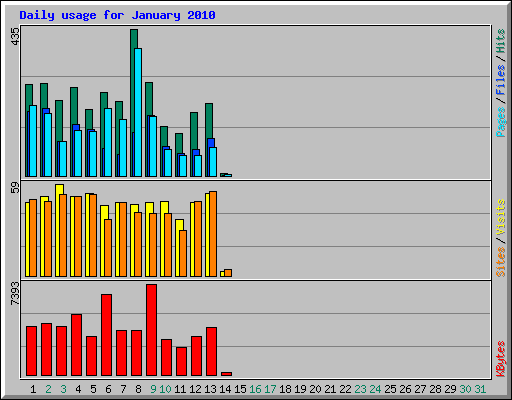Select day label '21'

(330, 389)
